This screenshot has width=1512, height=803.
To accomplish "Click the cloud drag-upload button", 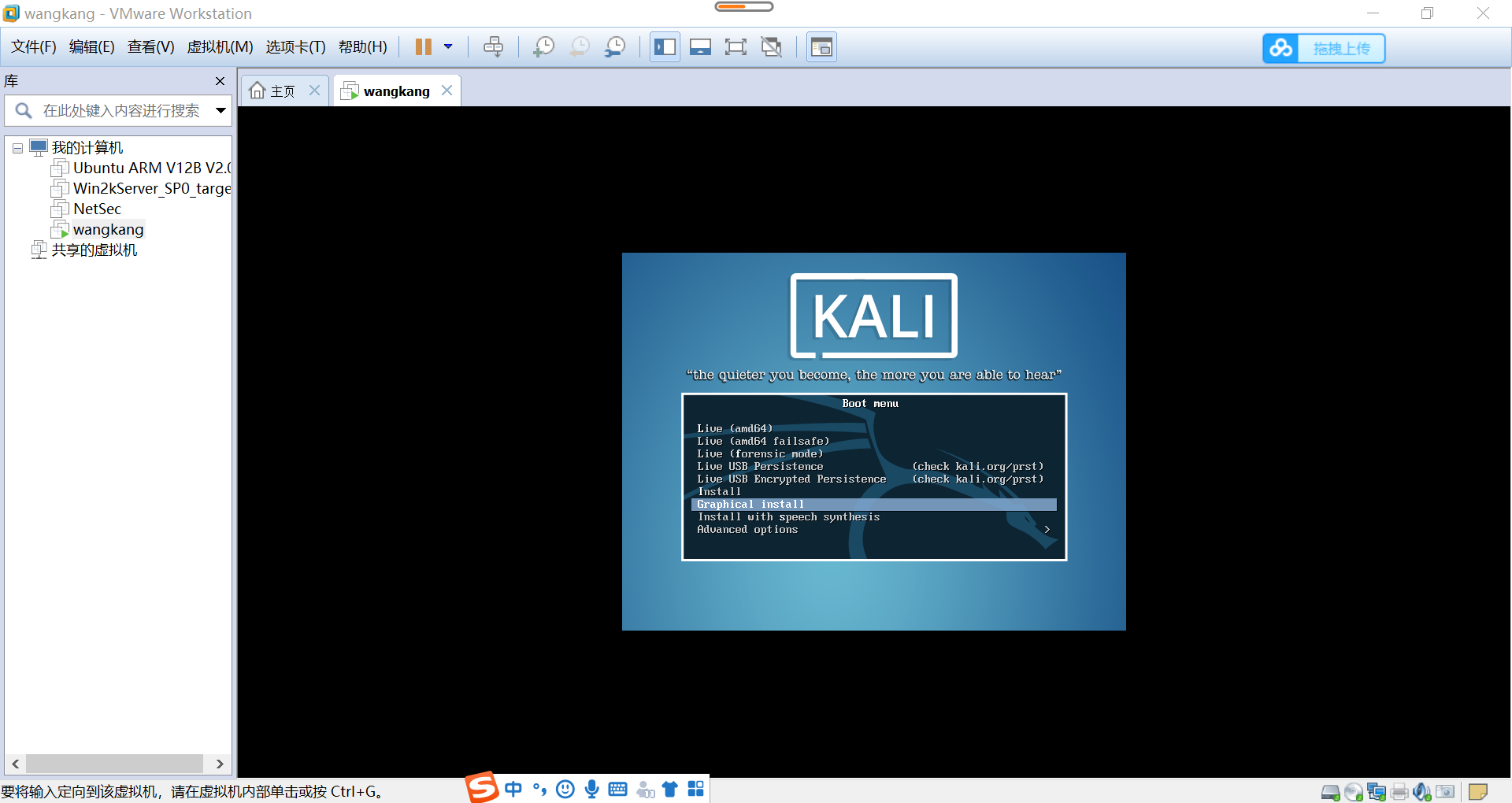I will coord(1324,48).
